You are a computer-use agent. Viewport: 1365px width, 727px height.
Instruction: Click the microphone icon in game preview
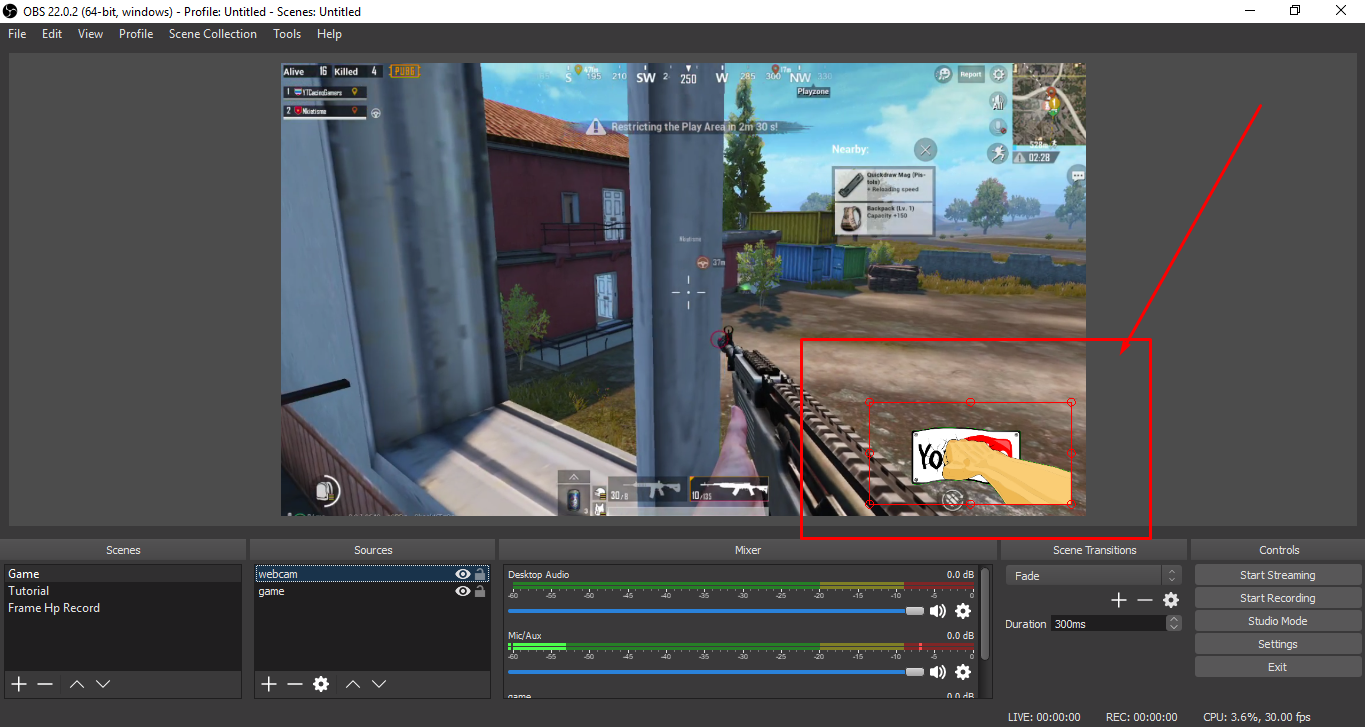pos(997,127)
